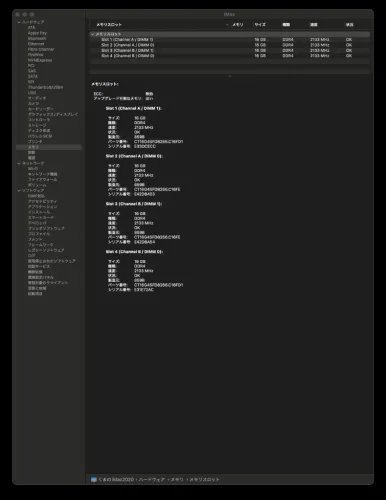386x500 pixels.
Task: Click the OK status in Slot 4 row
Action: point(349,56)
